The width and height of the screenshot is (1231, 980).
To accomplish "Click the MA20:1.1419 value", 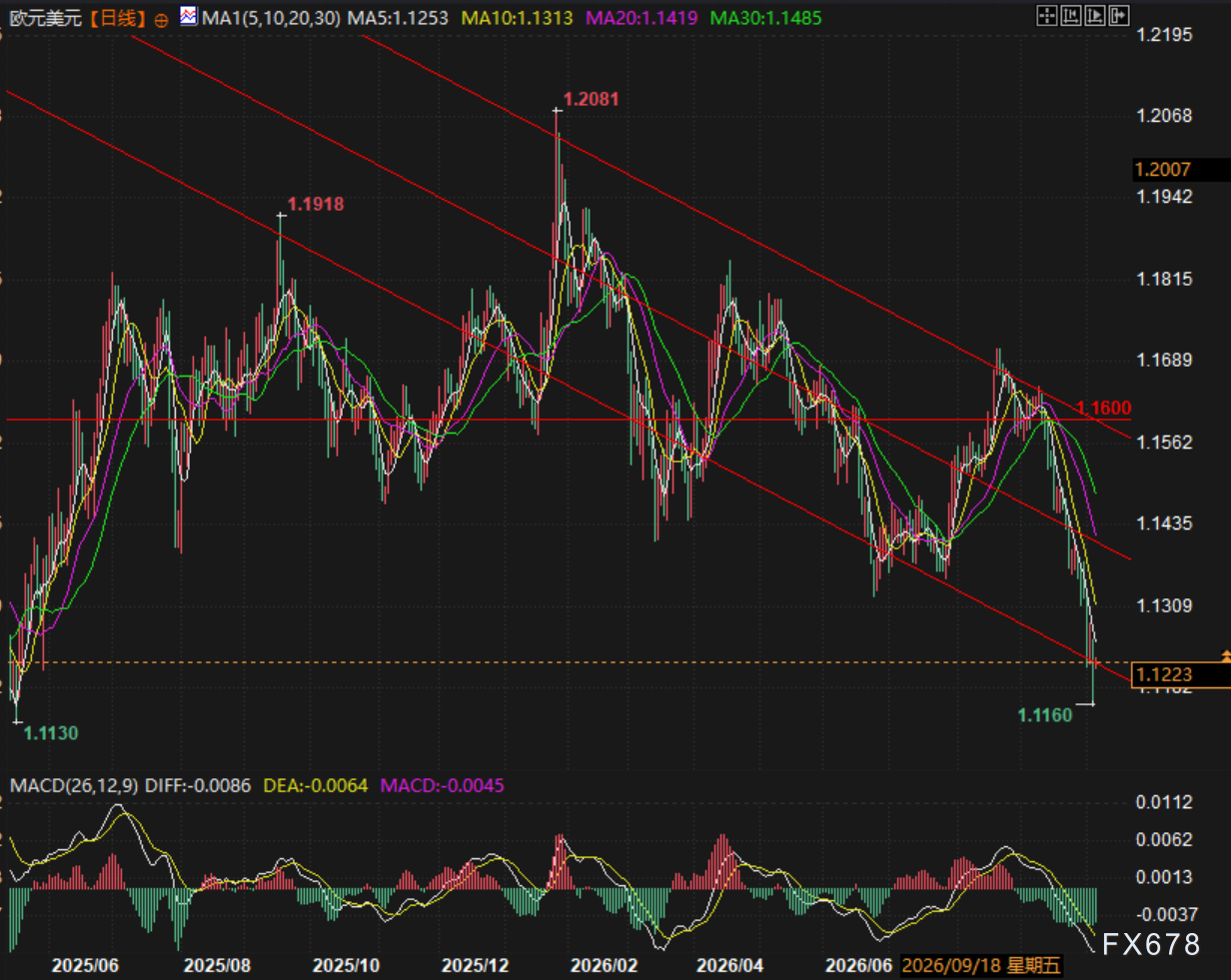I will pos(641,18).
